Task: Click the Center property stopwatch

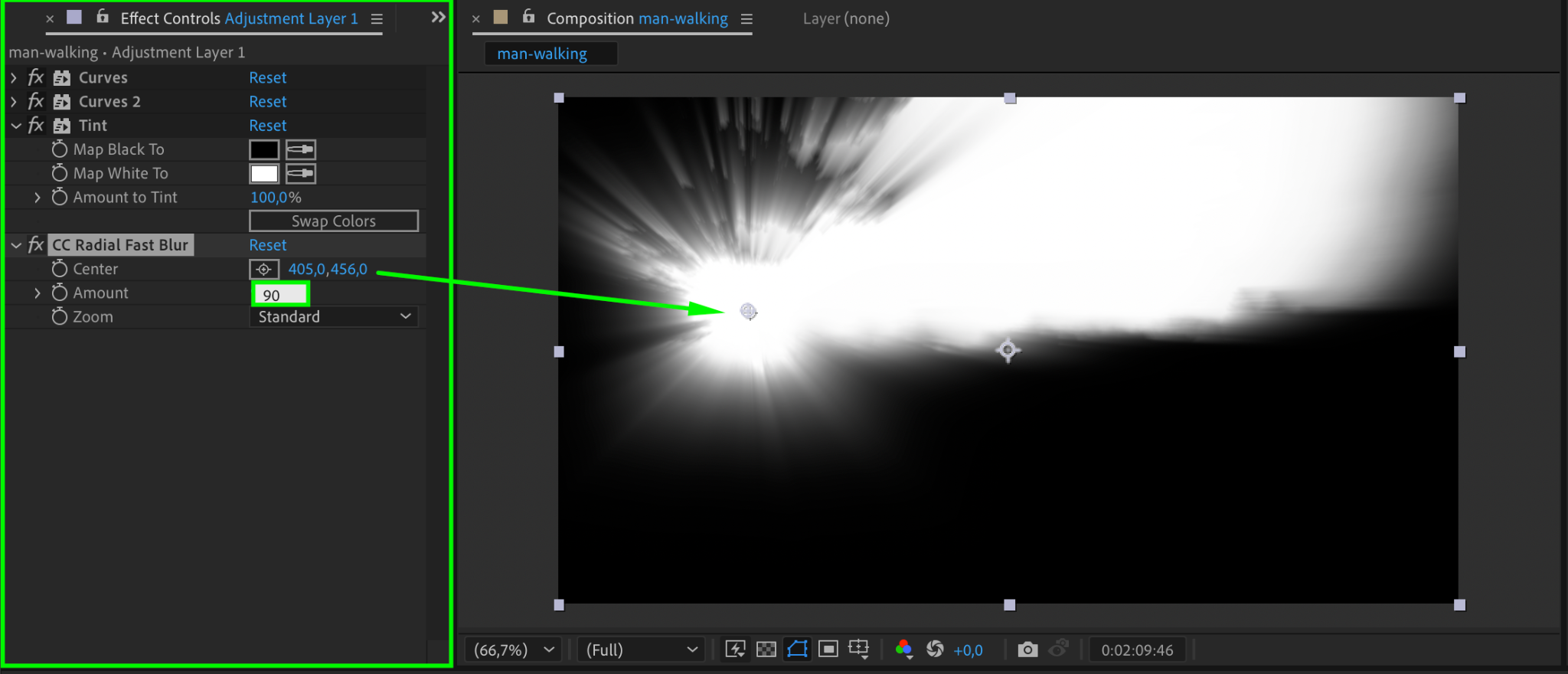Action: (60, 269)
